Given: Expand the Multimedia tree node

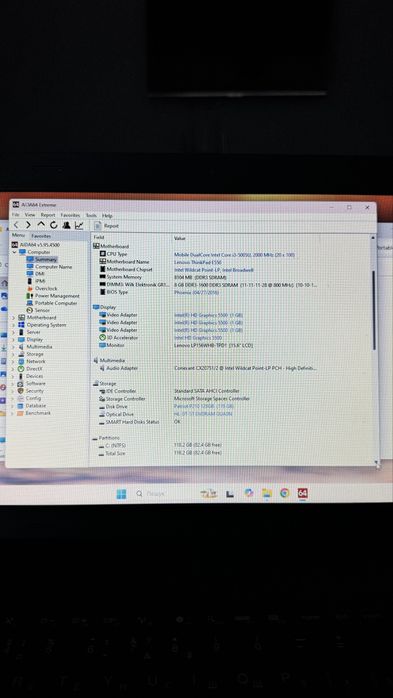Looking at the screenshot, I should coord(13,347).
